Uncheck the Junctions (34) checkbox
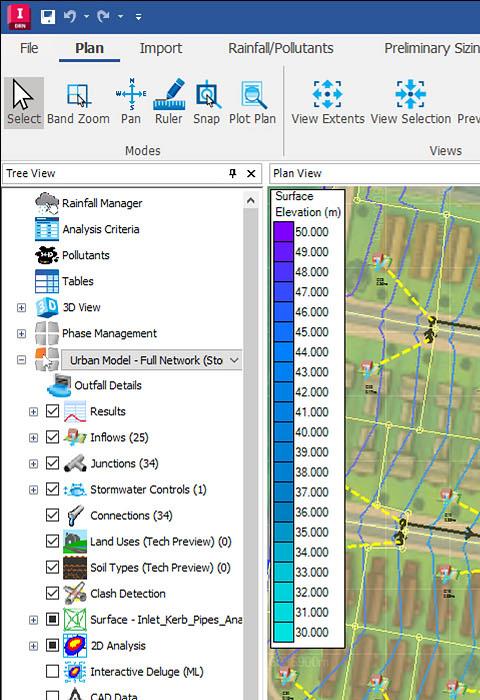The width and height of the screenshot is (480, 700). (52, 463)
